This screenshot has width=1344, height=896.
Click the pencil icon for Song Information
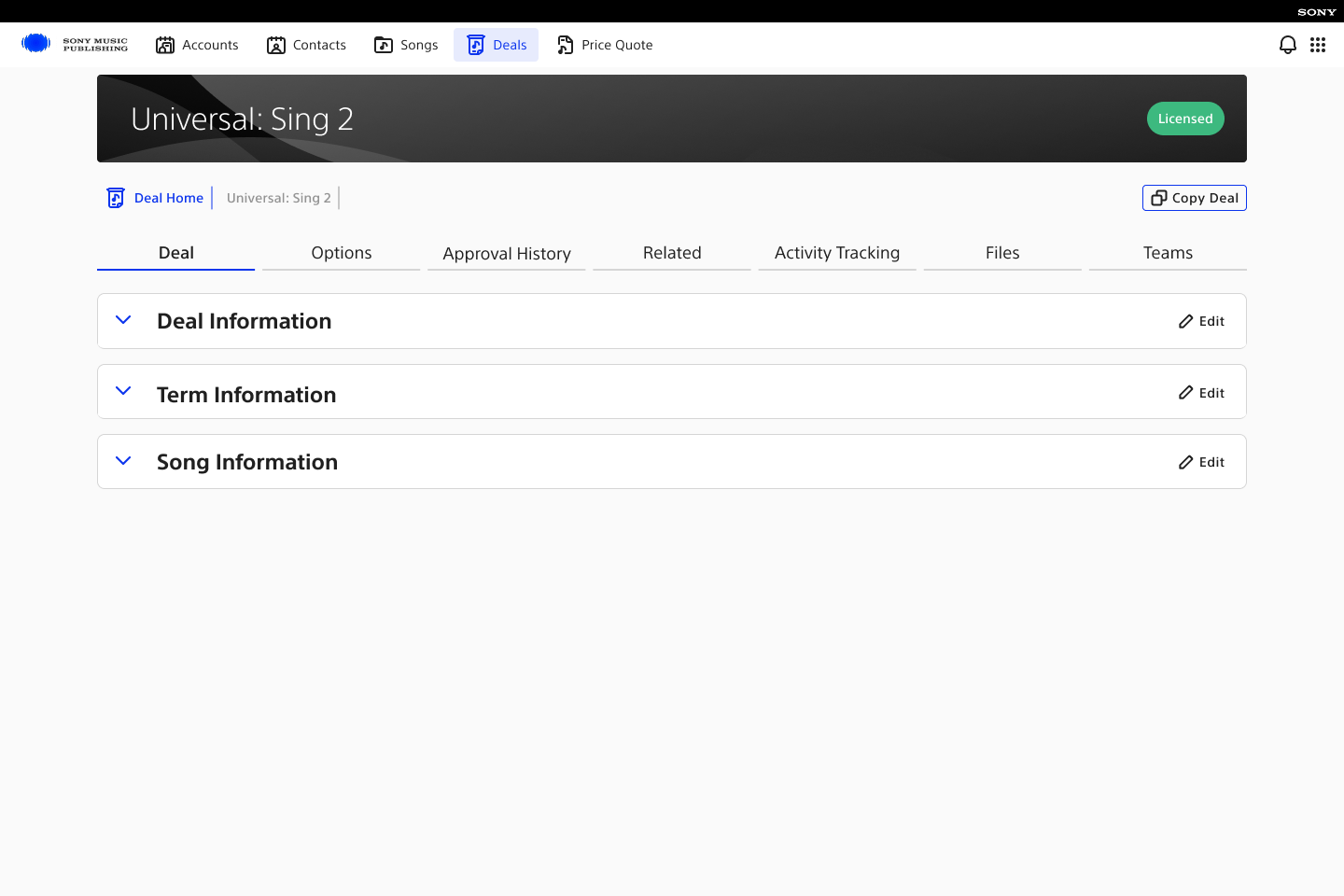pos(1186,462)
